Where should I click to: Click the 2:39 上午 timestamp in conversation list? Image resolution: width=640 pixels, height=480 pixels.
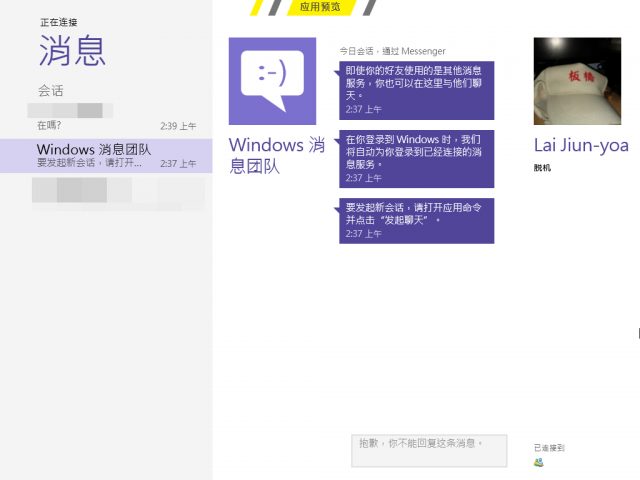[x=178, y=126]
